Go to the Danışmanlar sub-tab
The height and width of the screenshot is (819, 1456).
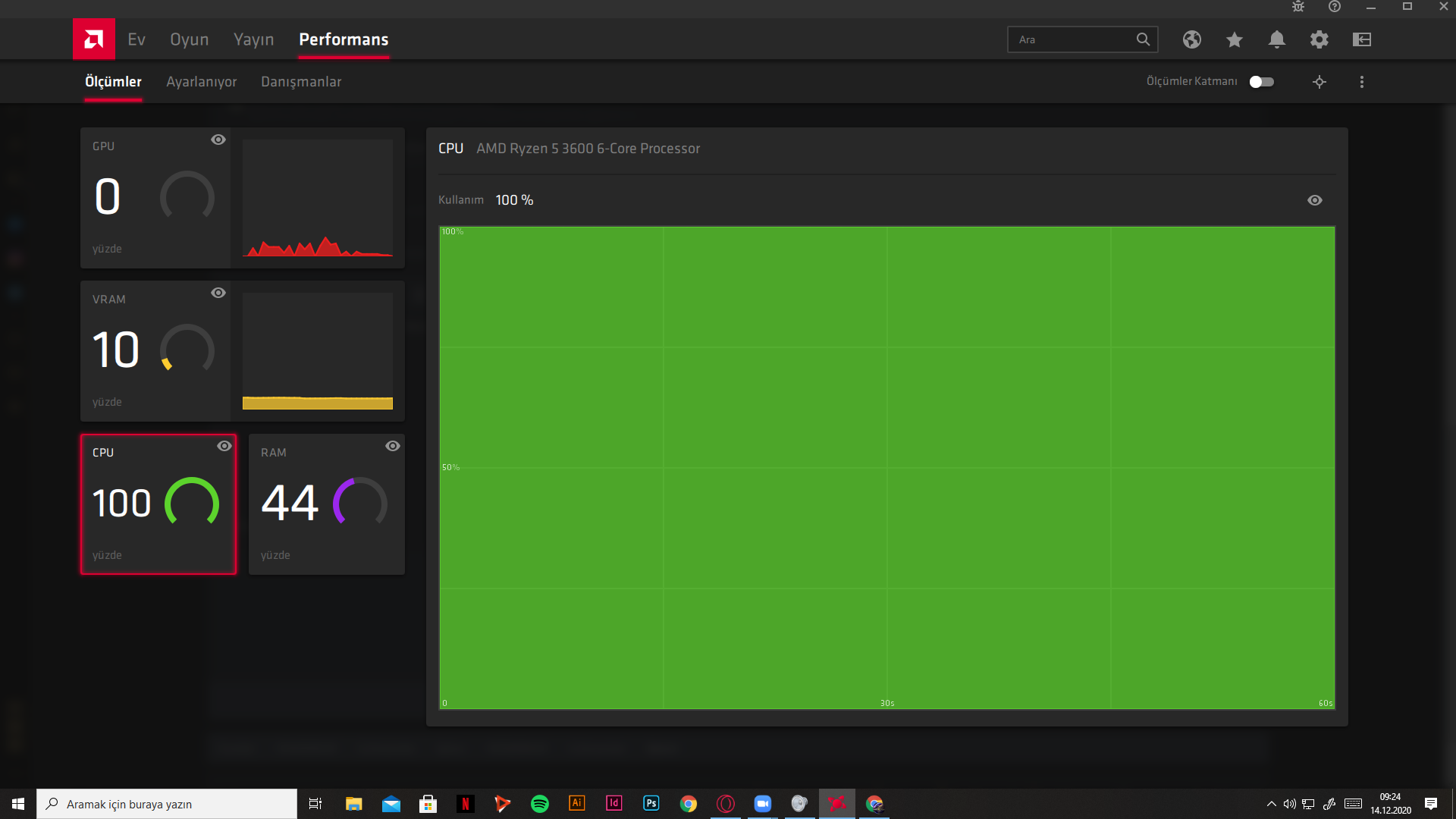(x=301, y=82)
